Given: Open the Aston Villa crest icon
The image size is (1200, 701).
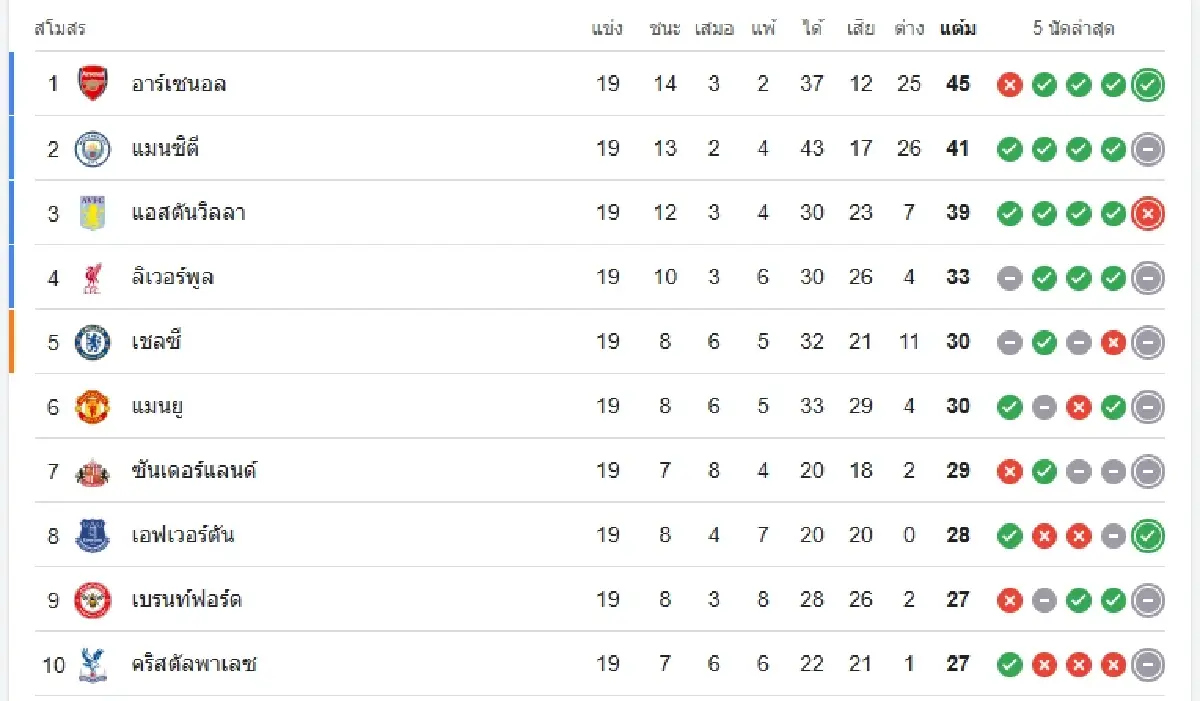Looking at the screenshot, I should pos(93,213).
